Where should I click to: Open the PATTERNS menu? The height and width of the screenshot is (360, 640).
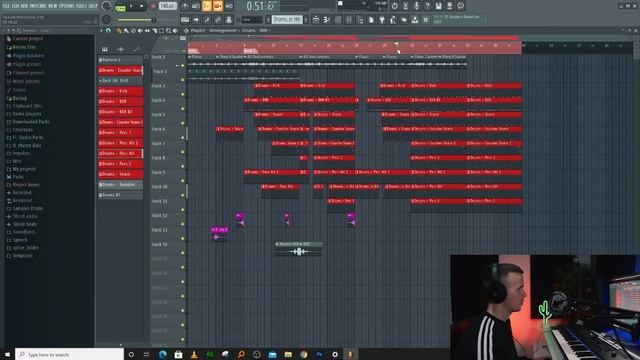(x=38, y=6)
